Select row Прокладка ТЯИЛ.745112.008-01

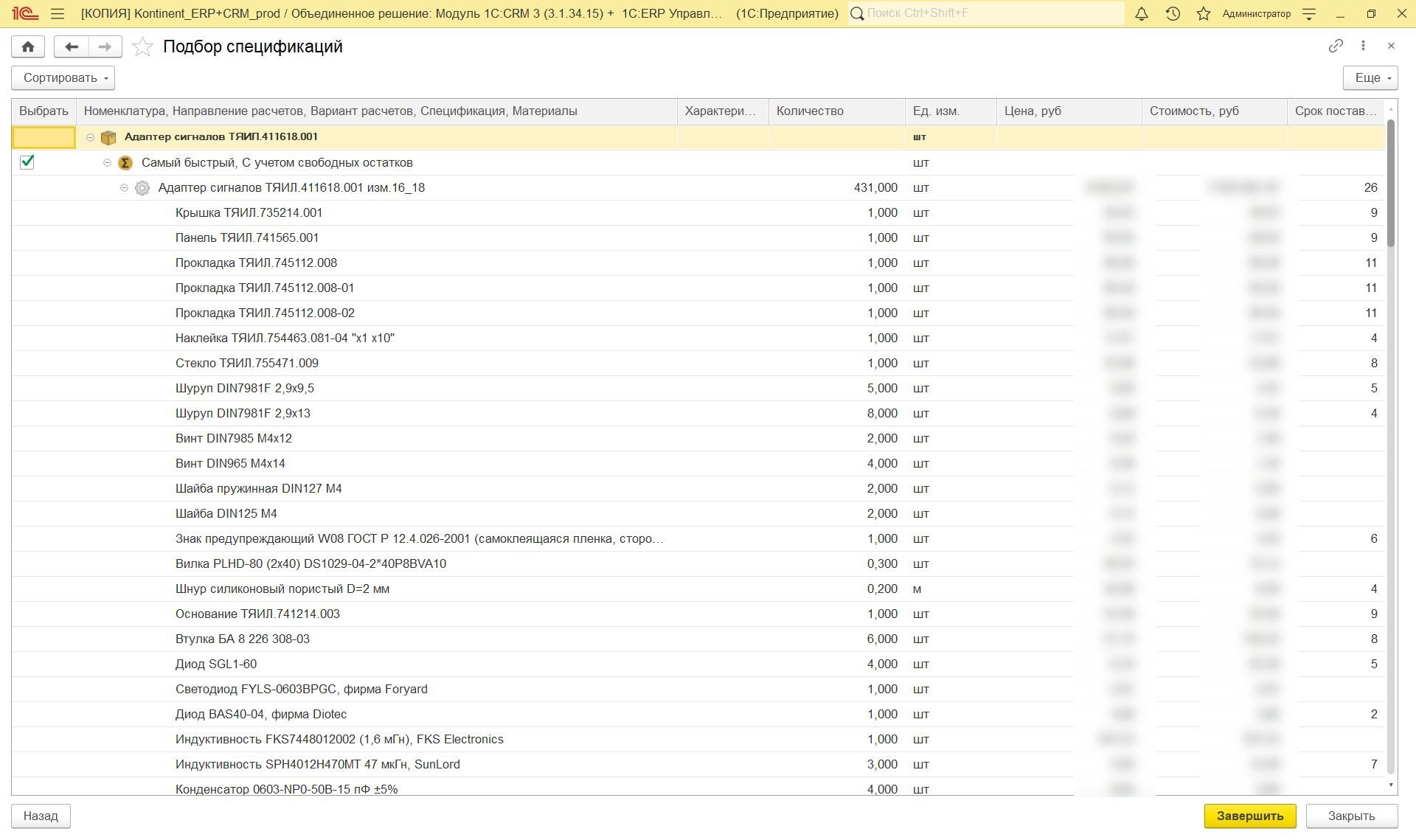tap(698, 288)
